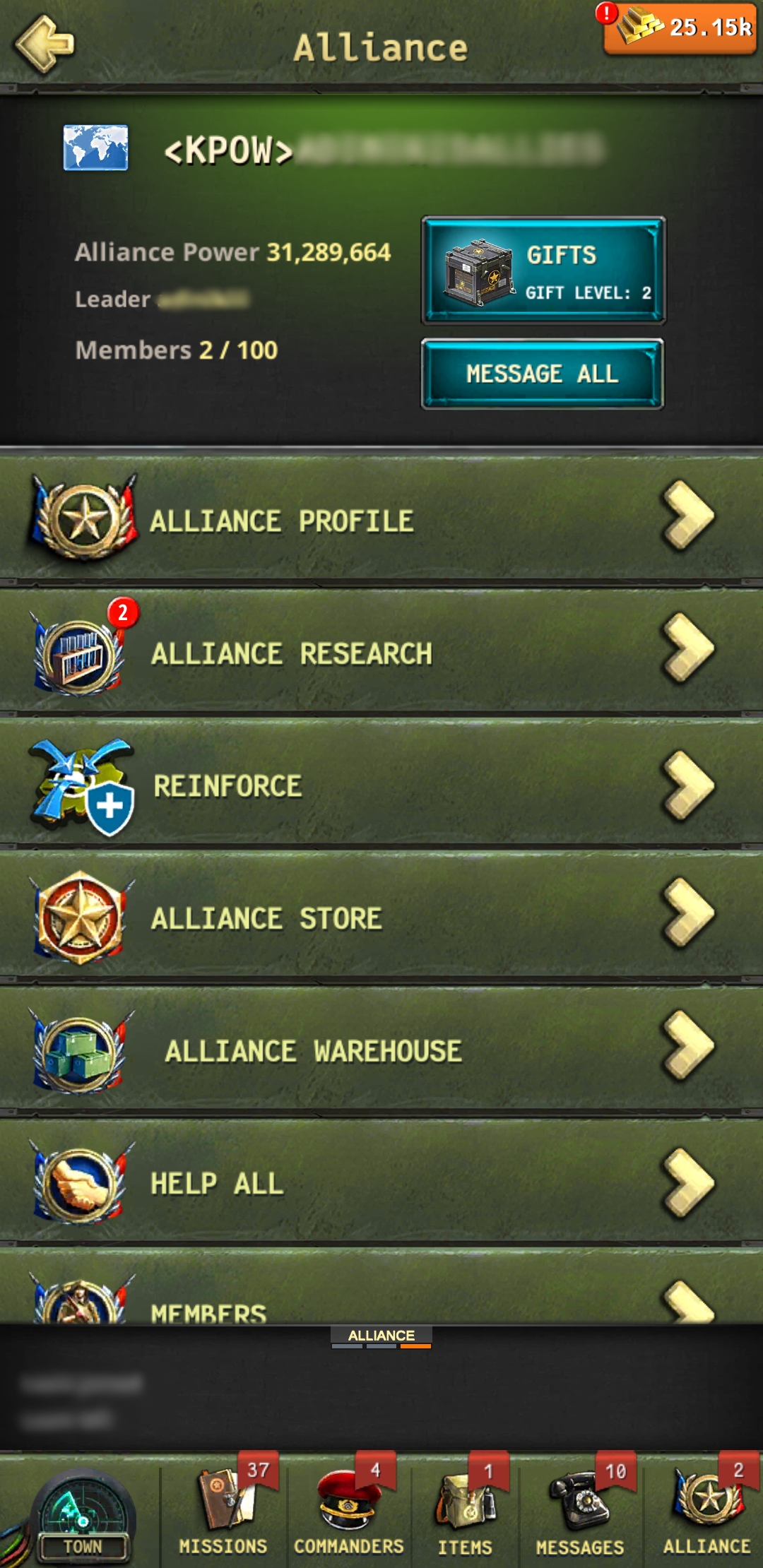Viewport: 763px width, 1568px height.
Task: Expand Alliance Warehouse chevron arrow
Action: (688, 1046)
